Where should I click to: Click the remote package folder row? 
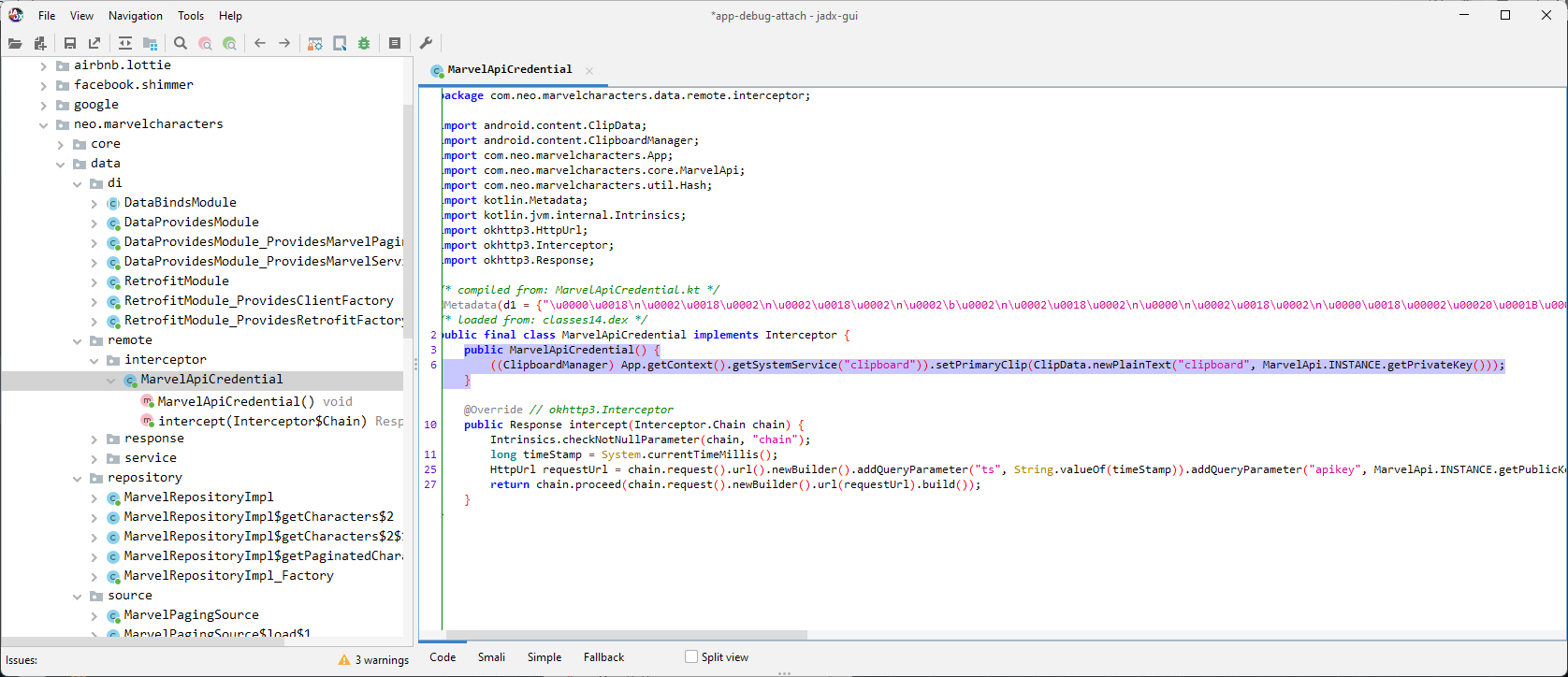pos(129,340)
